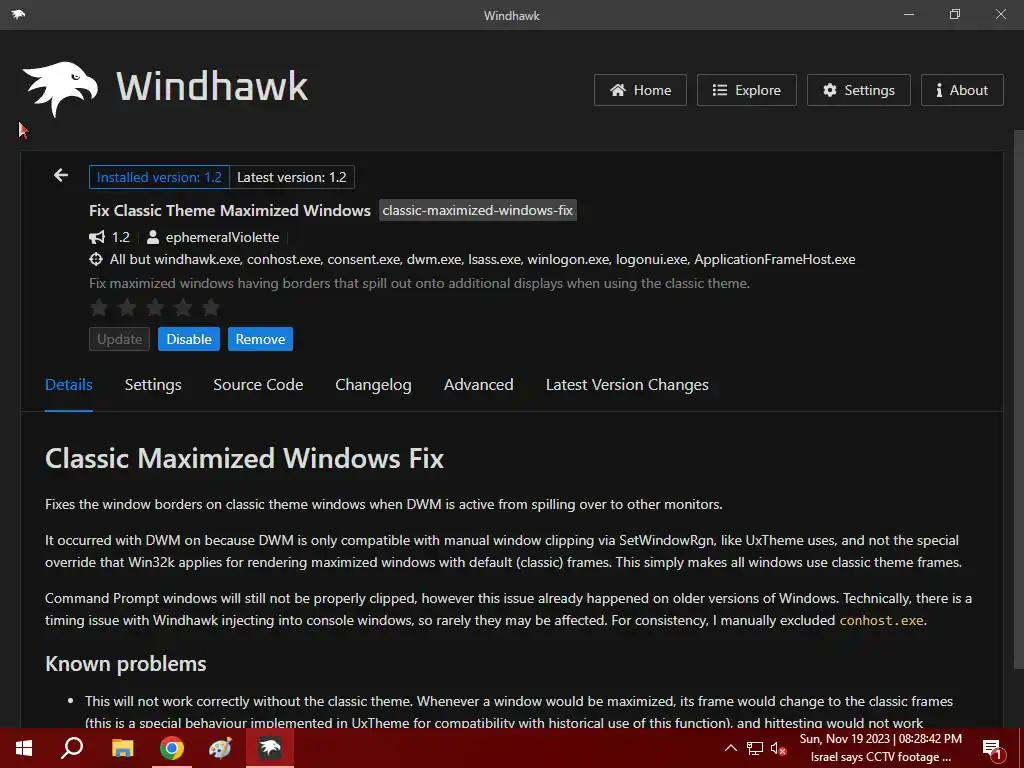Click the Windhawk taskbar icon
This screenshot has width=1024, height=768.
tap(270, 748)
